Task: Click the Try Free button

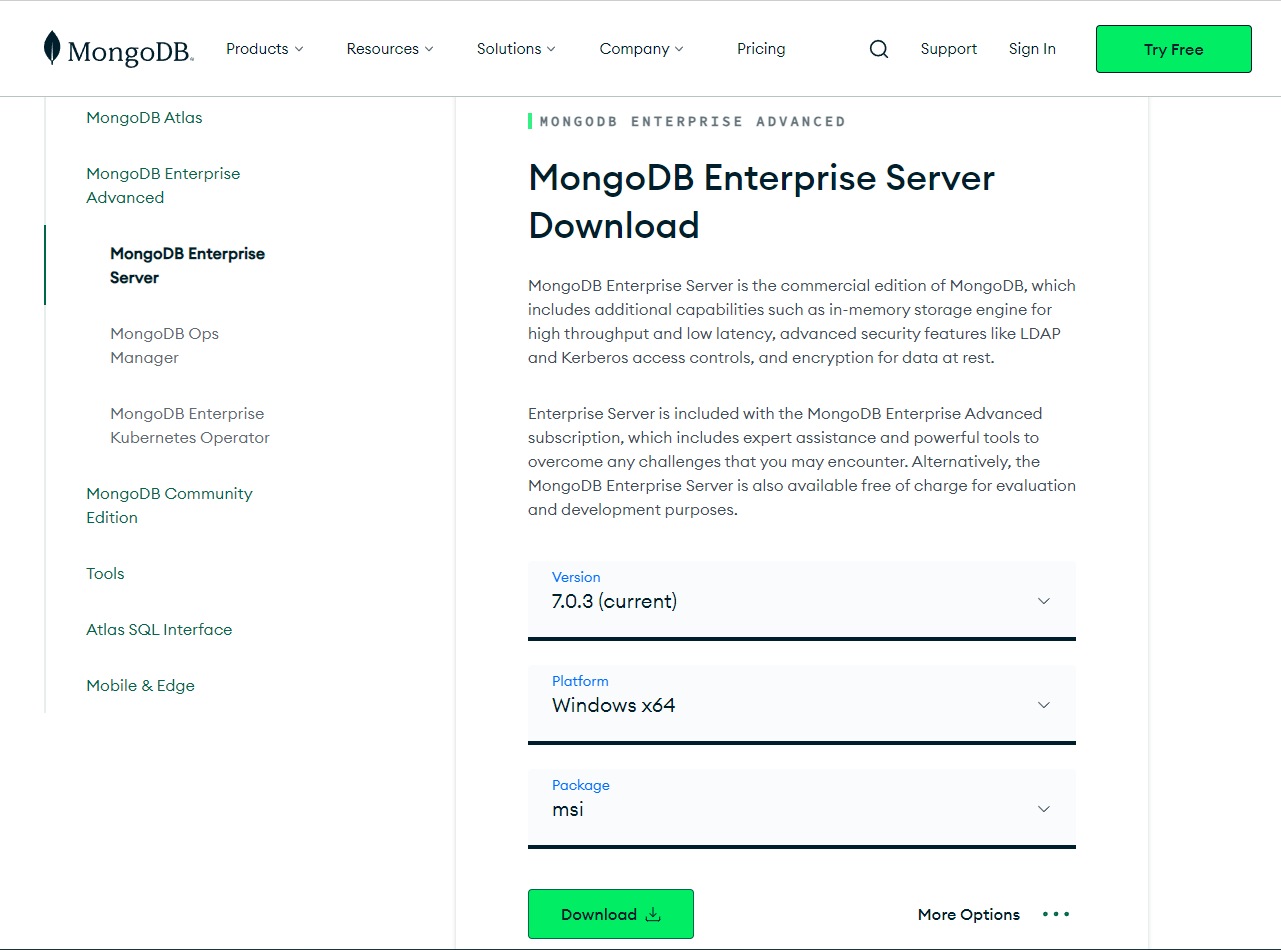Action: point(1173,48)
